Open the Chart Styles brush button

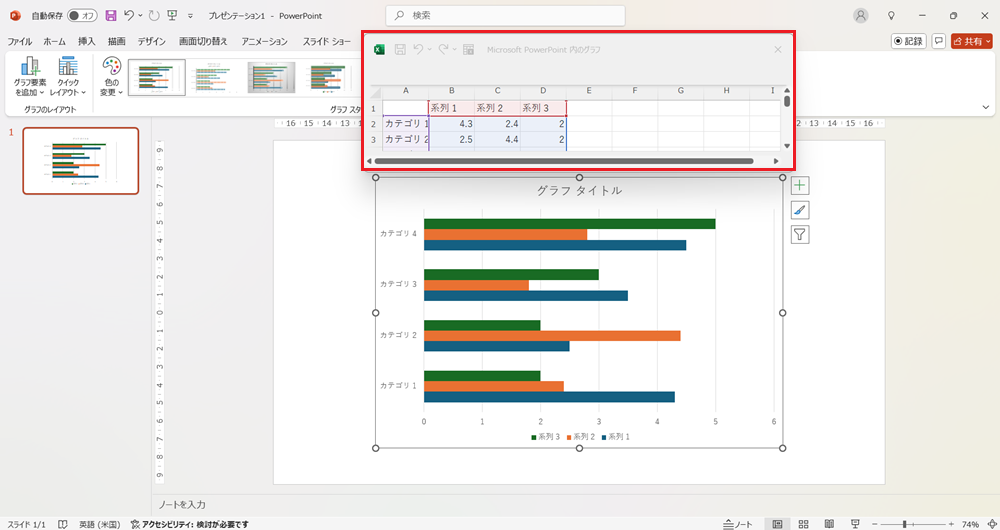point(800,210)
